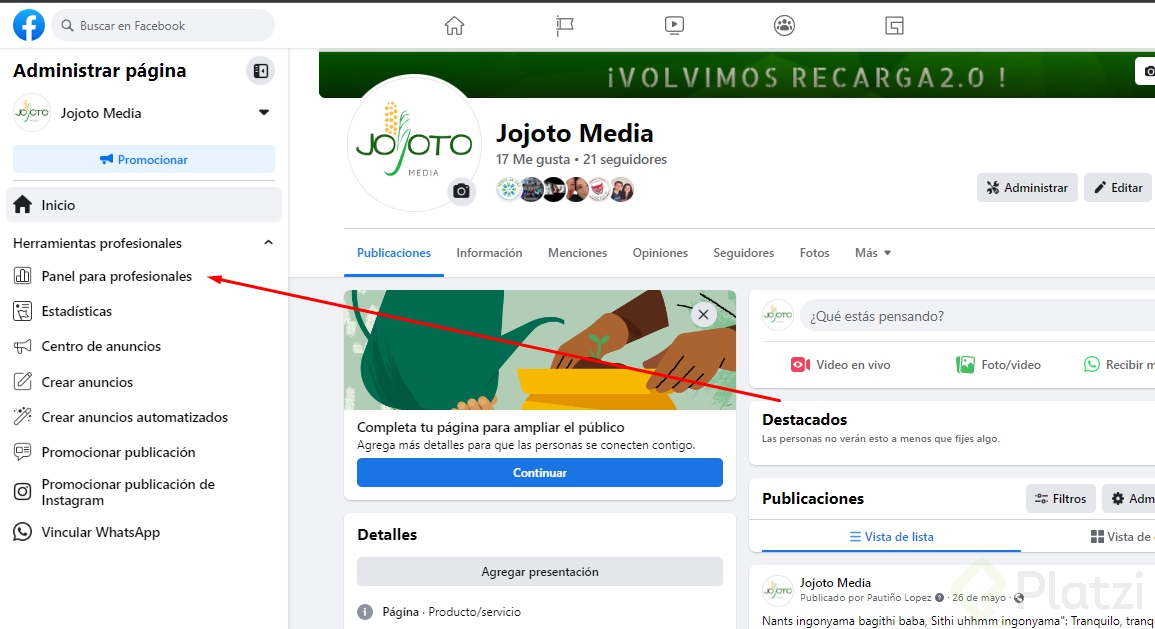Click the Jojoto Media avatar beside post box
The height and width of the screenshot is (629, 1155).
click(x=778, y=315)
